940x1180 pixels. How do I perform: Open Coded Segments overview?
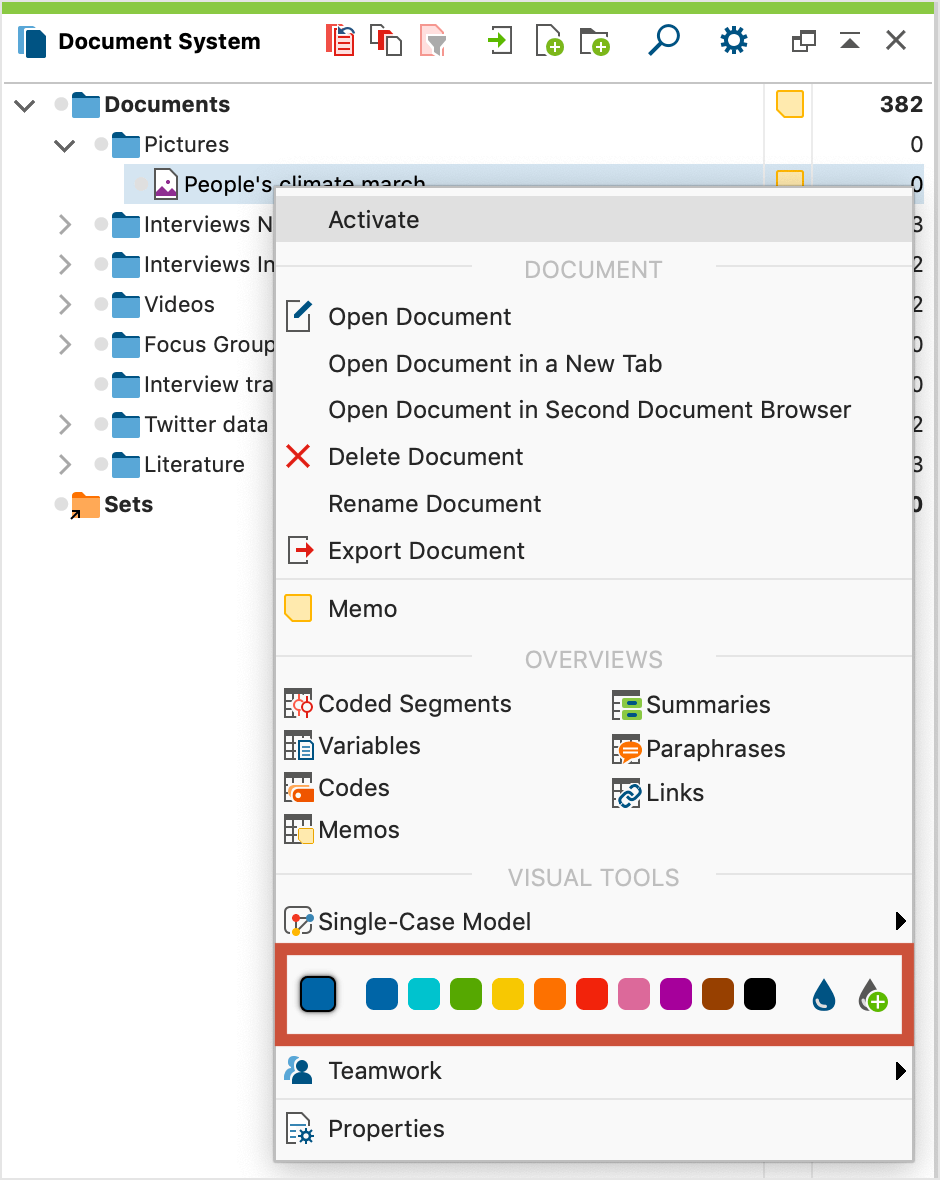pyautogui.click(x=415, y=704)
